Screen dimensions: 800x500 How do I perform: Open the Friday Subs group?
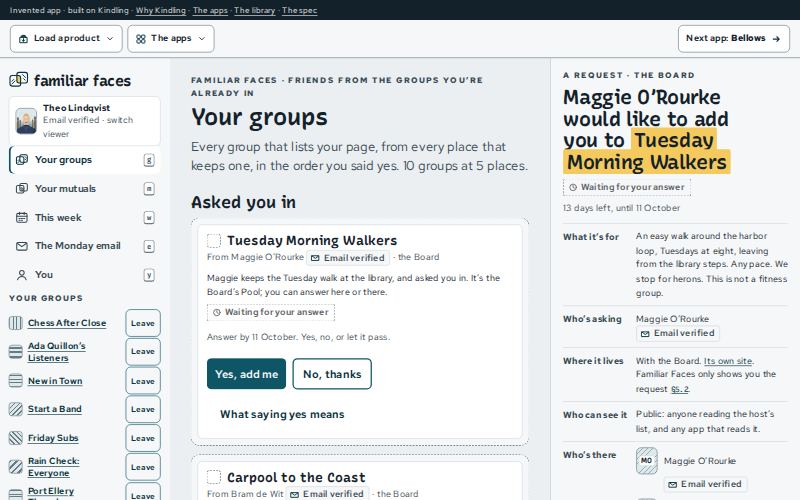(53, 438)
